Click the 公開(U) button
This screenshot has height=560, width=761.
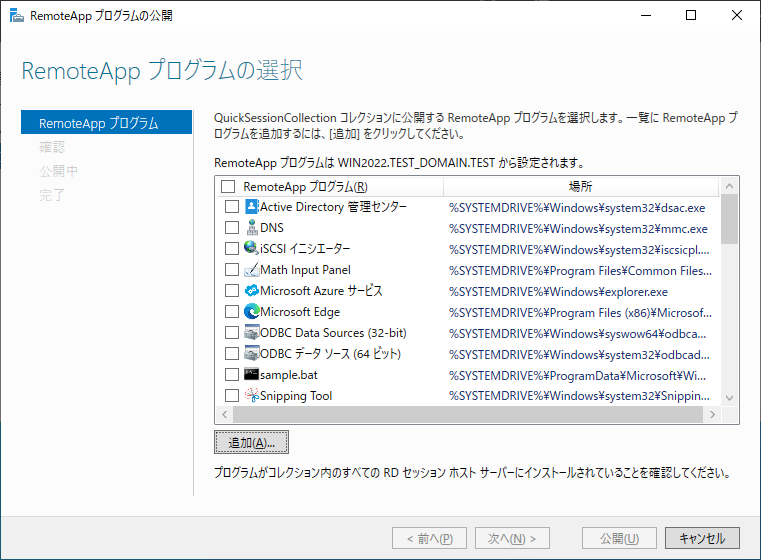pyautogui.click(x=619, y=538)
